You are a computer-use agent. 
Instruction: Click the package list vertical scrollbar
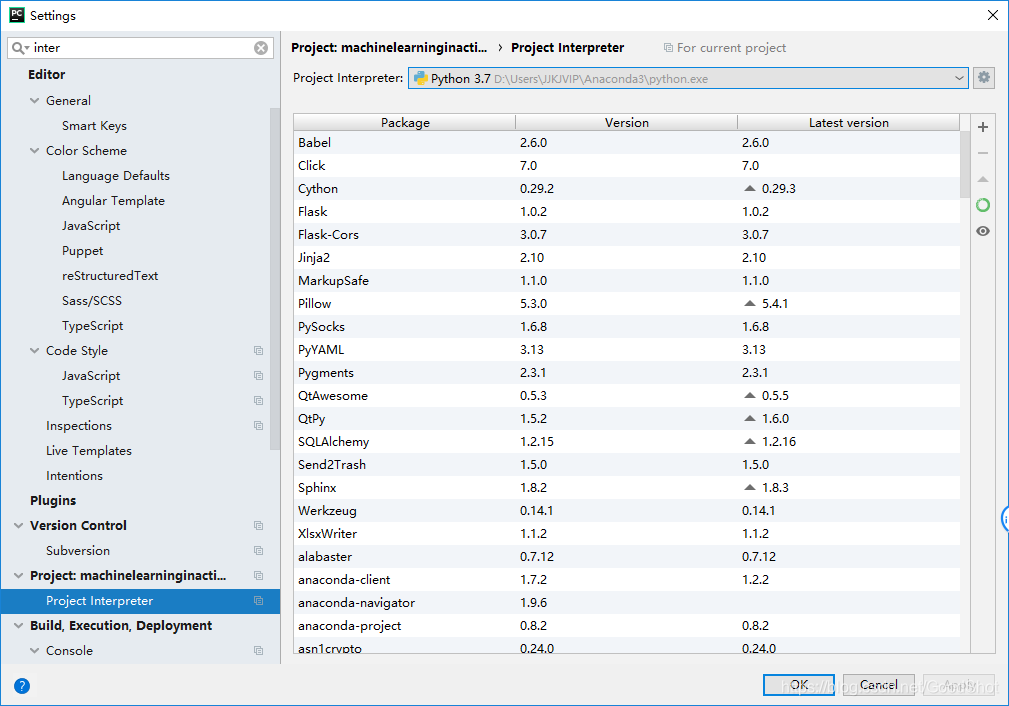[965, 164]
